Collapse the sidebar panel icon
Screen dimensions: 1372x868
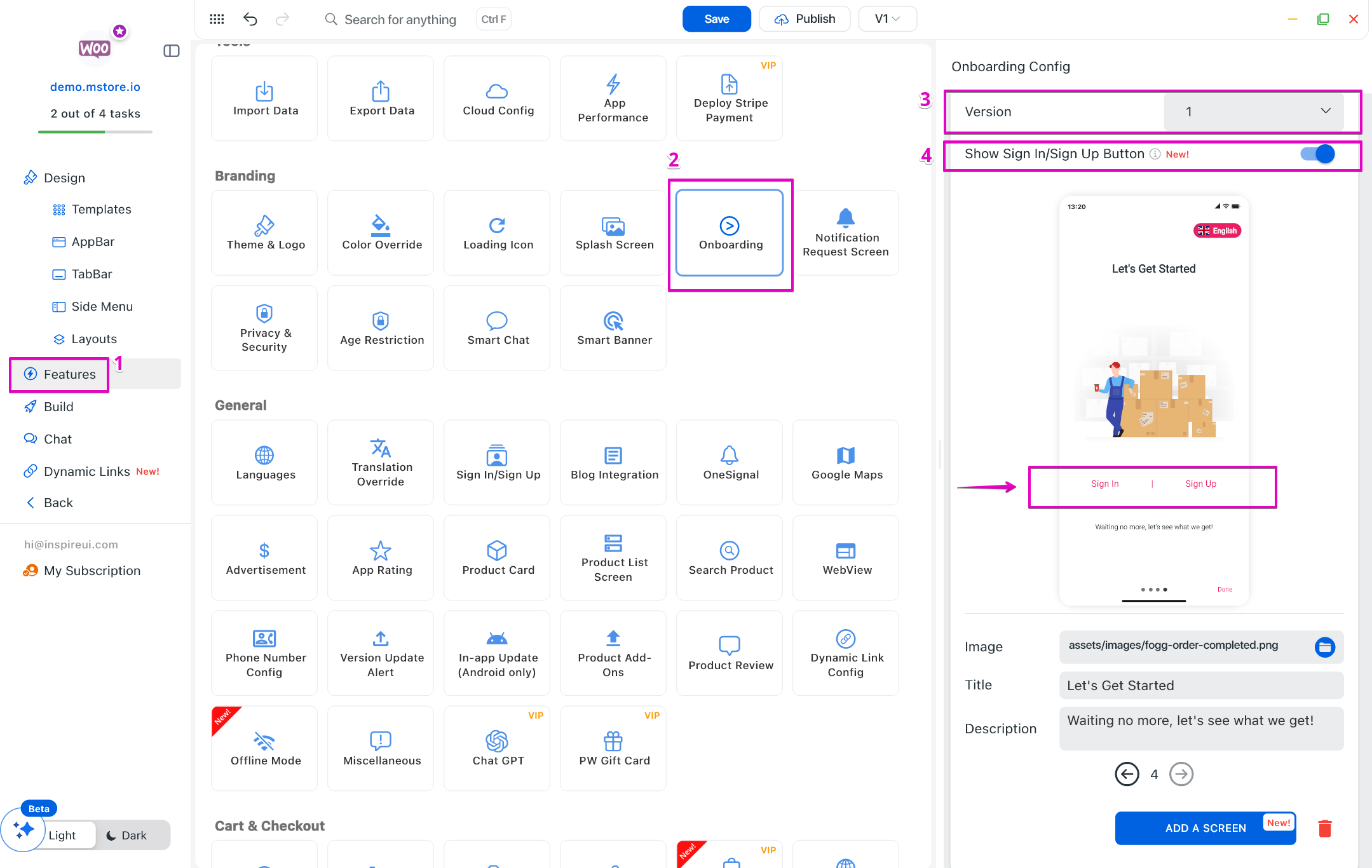[x=172, y=51]
